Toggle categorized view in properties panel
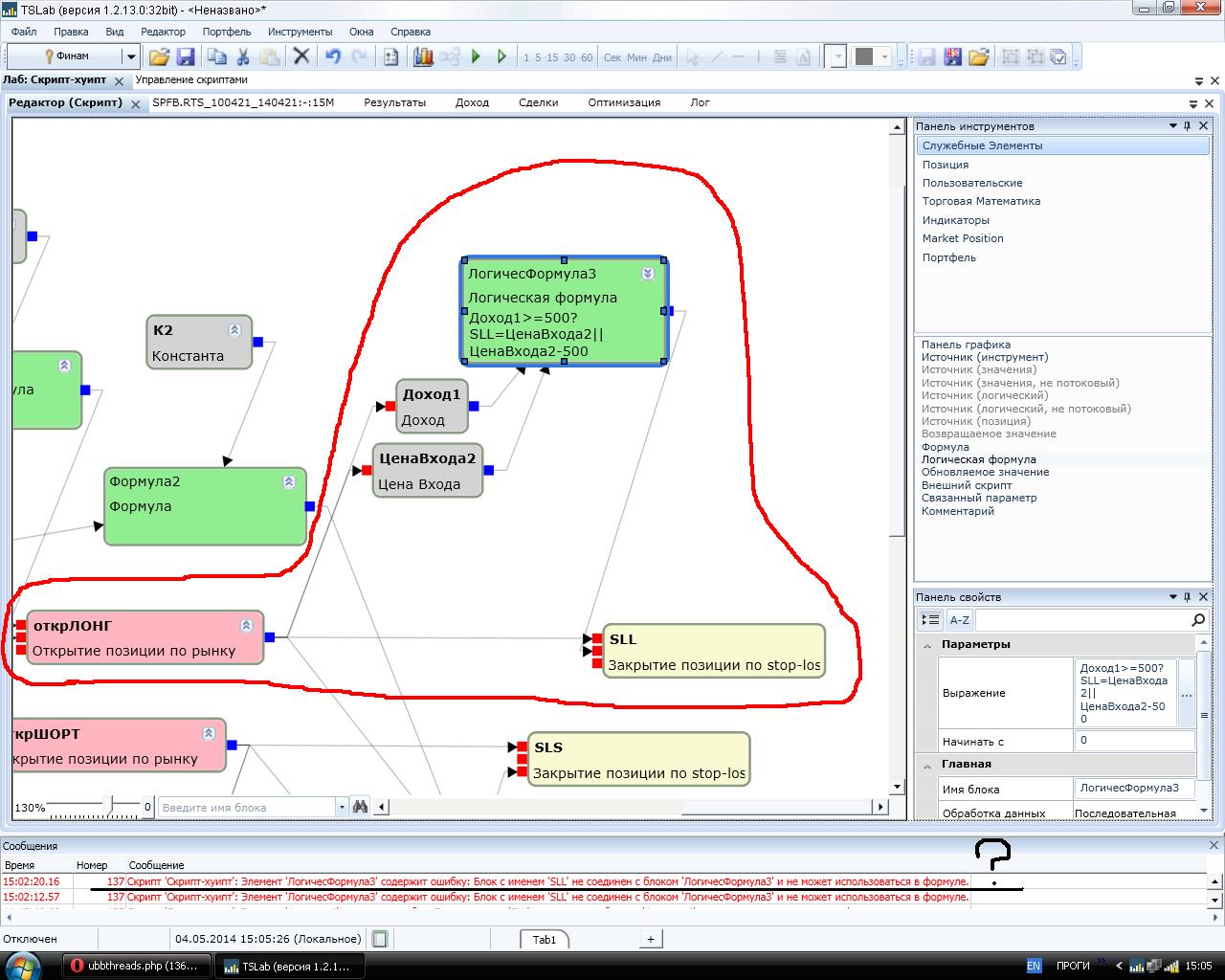Viewport: 1225px width, 980px height. click(x=930, y=620)
